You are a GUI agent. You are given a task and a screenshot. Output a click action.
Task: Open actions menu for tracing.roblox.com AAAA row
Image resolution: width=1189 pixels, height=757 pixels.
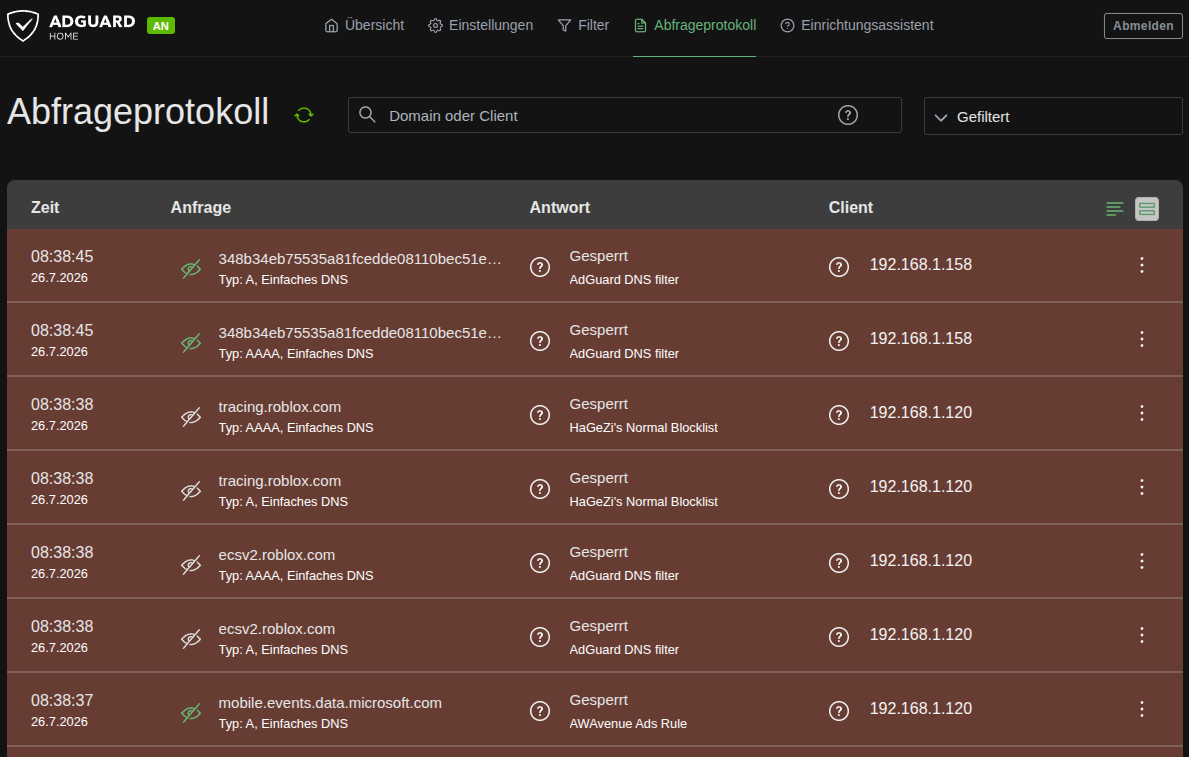pos(1141,413)
